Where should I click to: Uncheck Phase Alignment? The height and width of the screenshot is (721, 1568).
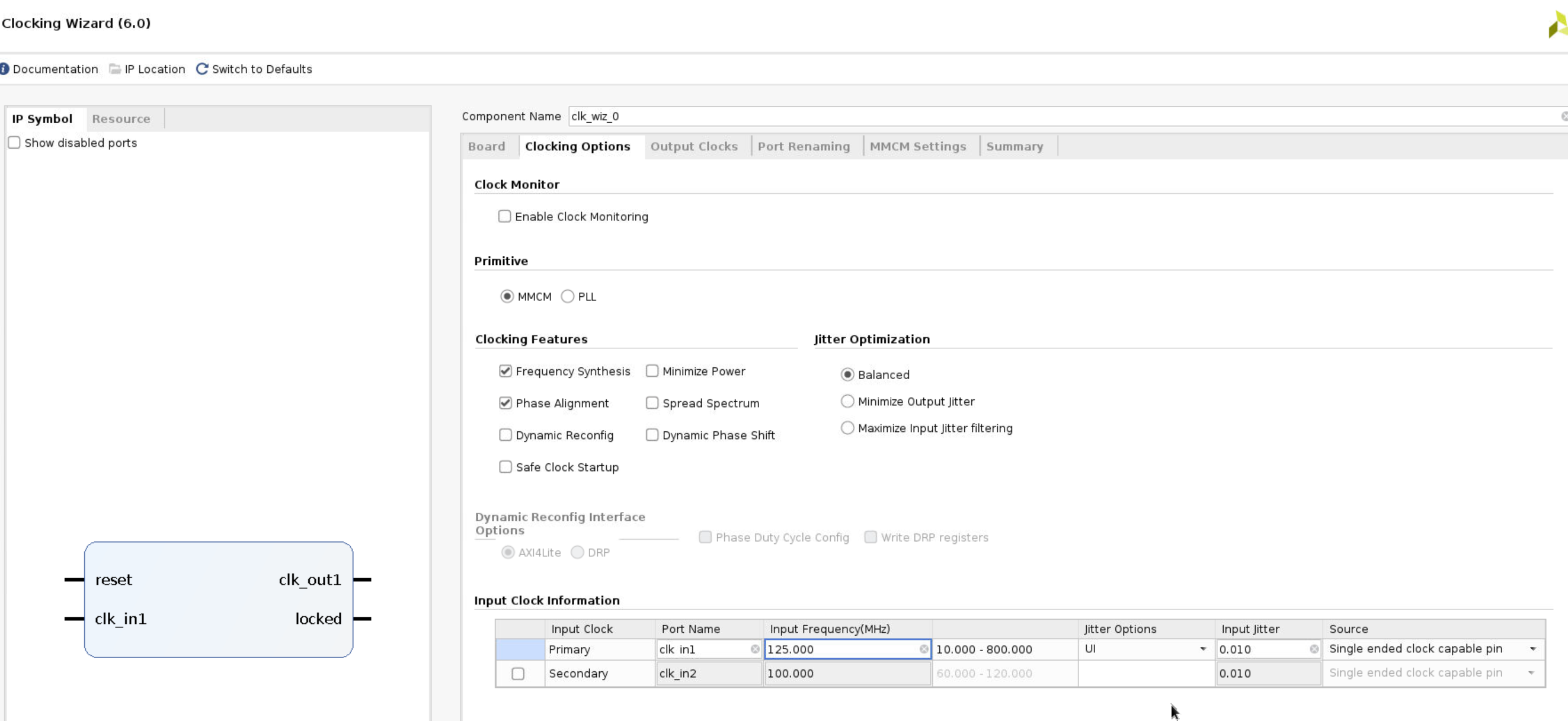(x=505, y=403)
